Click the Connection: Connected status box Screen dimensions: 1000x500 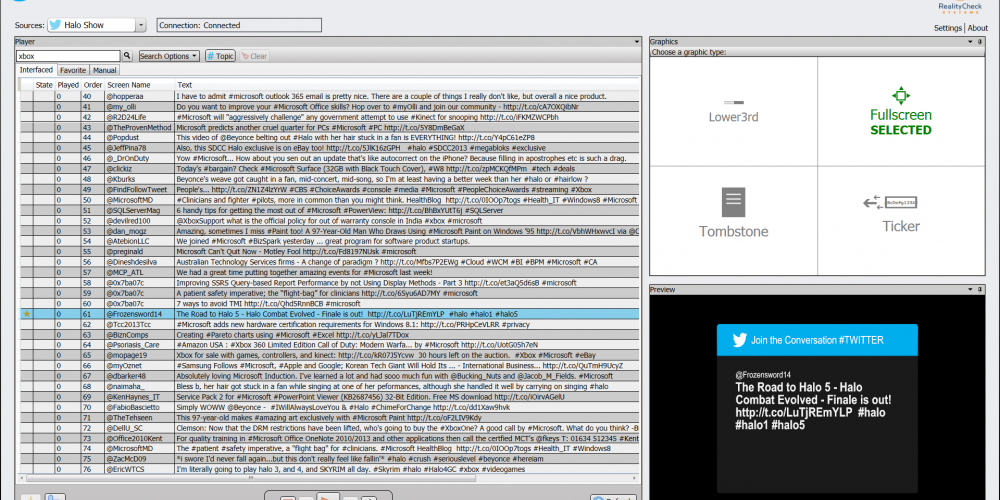click(x=239, y=26)
